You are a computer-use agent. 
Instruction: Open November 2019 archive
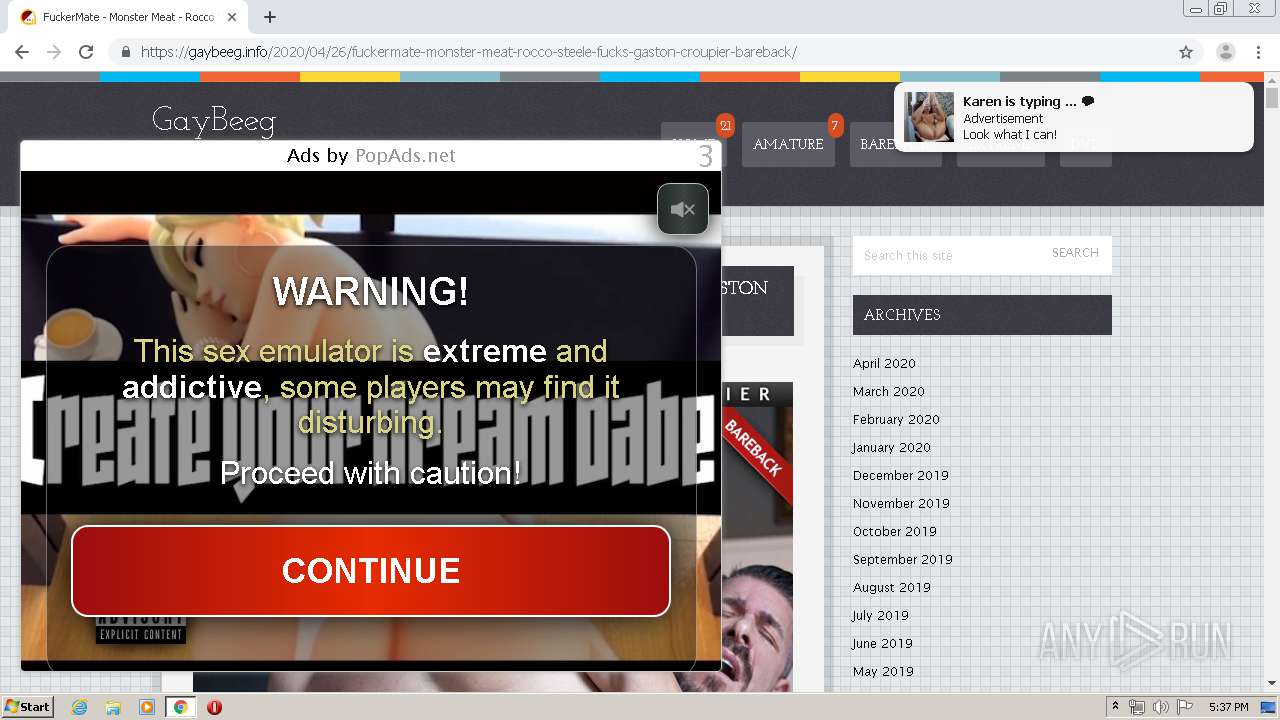click(901, 503)
